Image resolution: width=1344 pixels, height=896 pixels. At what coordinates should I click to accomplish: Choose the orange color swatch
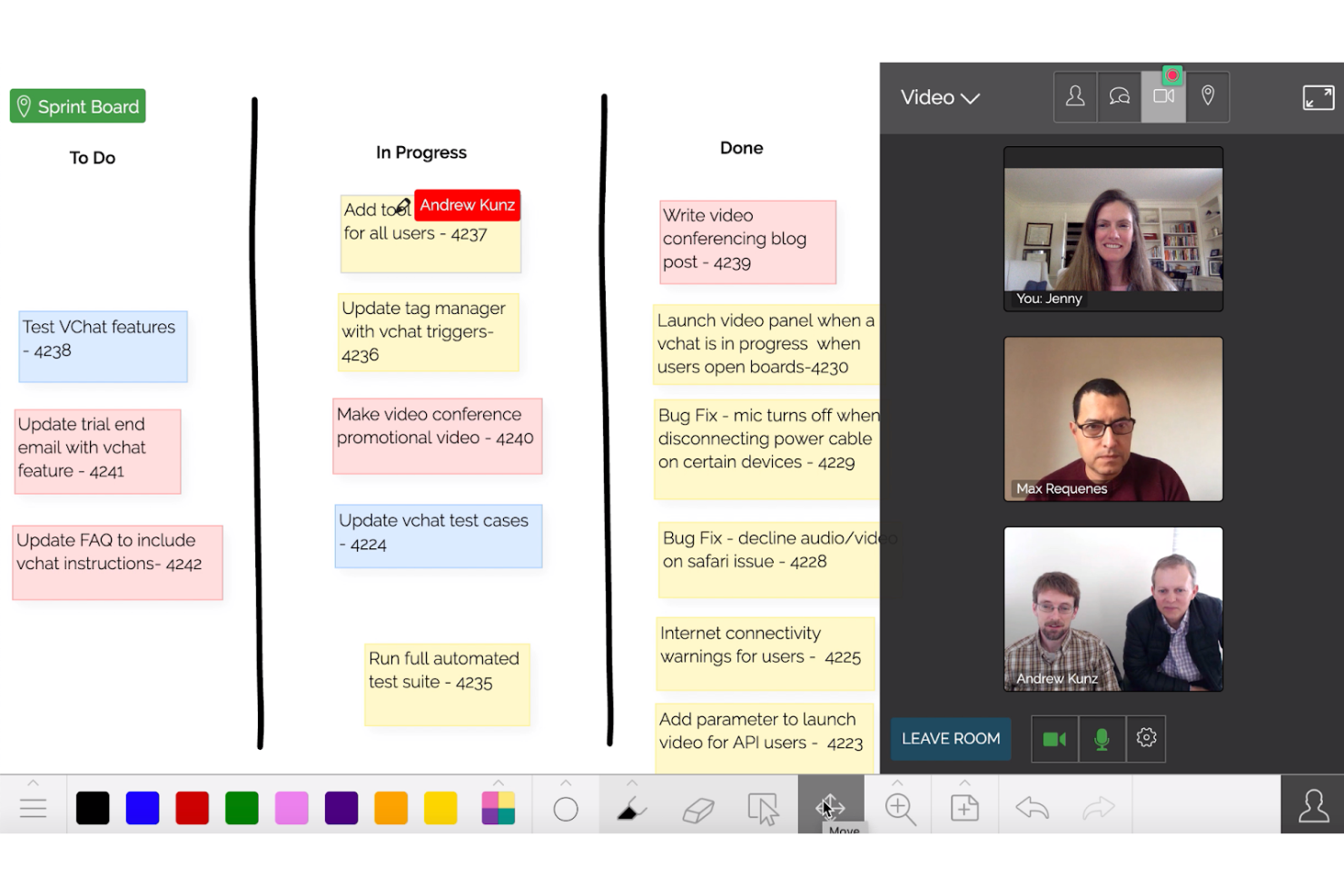point(390,808)
